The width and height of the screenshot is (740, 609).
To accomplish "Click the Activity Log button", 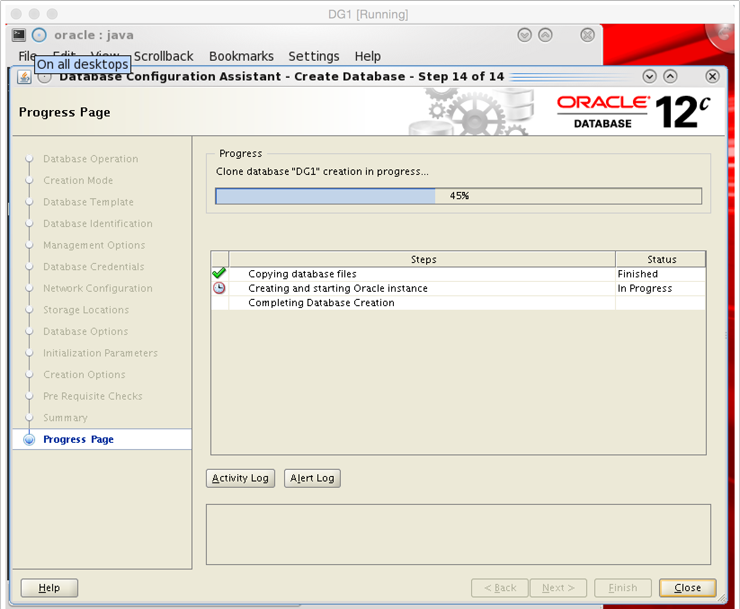I will [x=240, y=478].
